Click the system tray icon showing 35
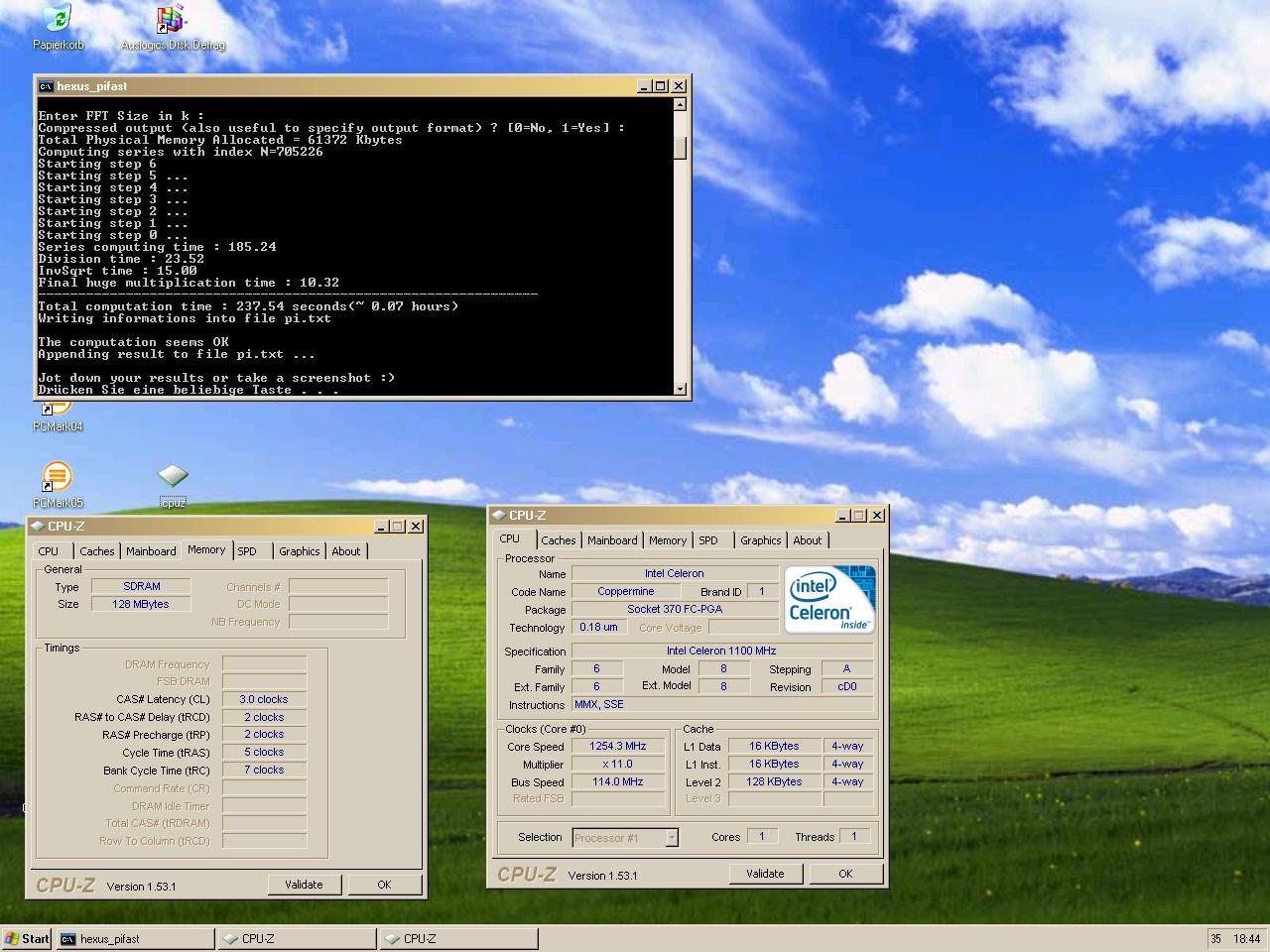 1215,938
